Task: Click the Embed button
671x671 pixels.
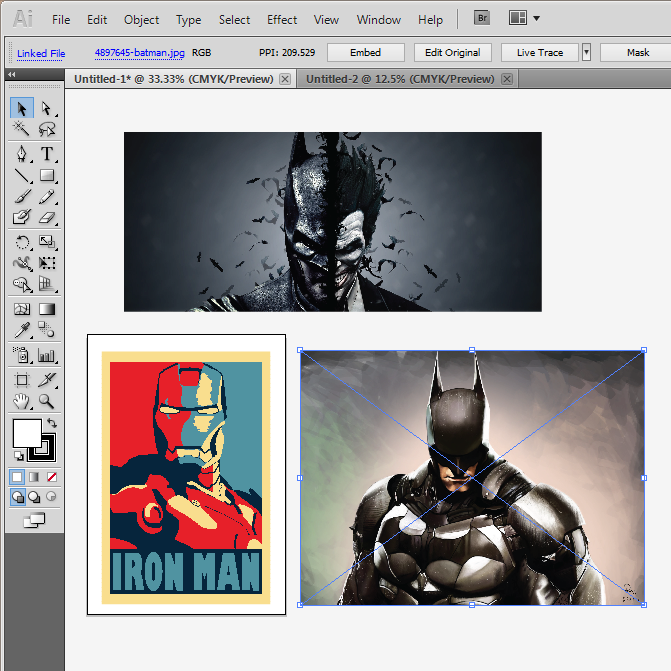Action: tap(365, 52)
